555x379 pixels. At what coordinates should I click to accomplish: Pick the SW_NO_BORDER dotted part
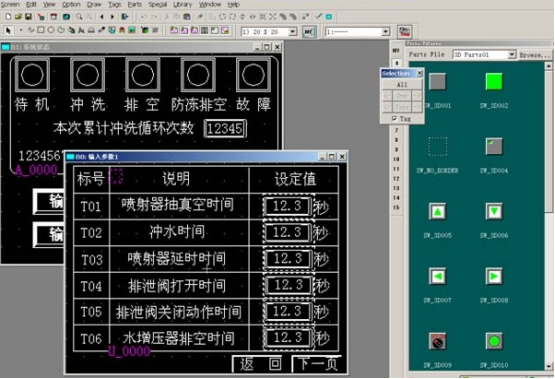click(437, 147)
